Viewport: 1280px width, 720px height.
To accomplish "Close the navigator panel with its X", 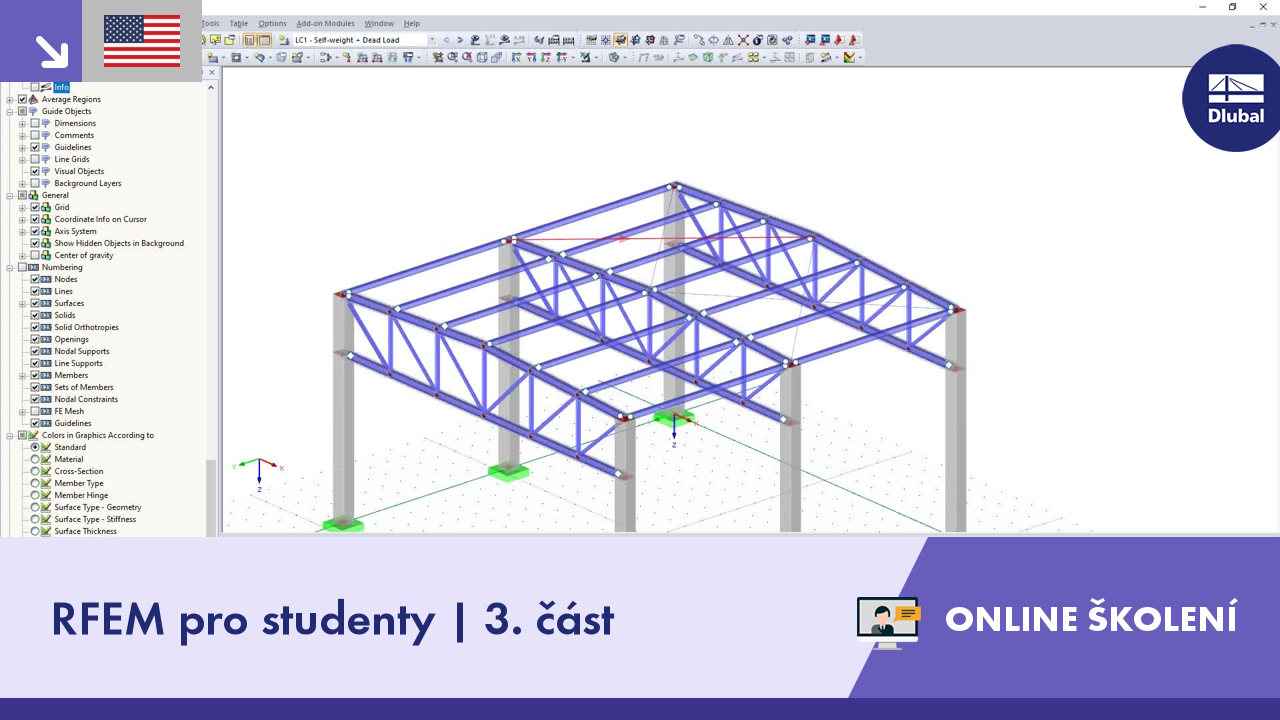I will tap(211, 73).
